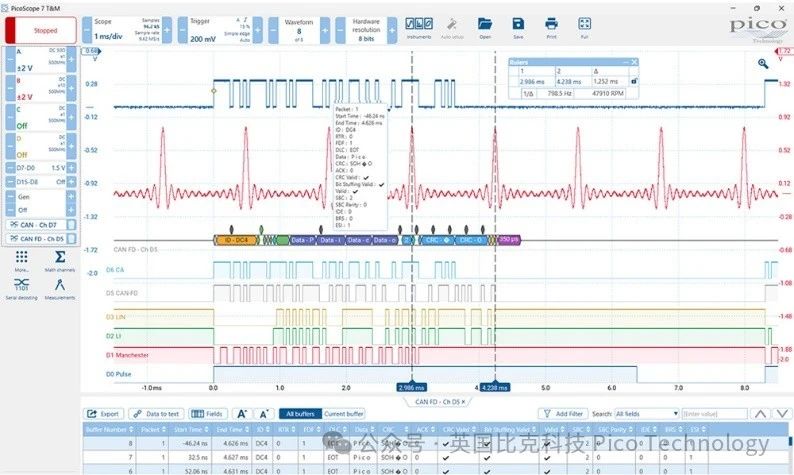This screenshot has width=794, height=475.
Task: Open the Instruments panel
Action: 418,27
